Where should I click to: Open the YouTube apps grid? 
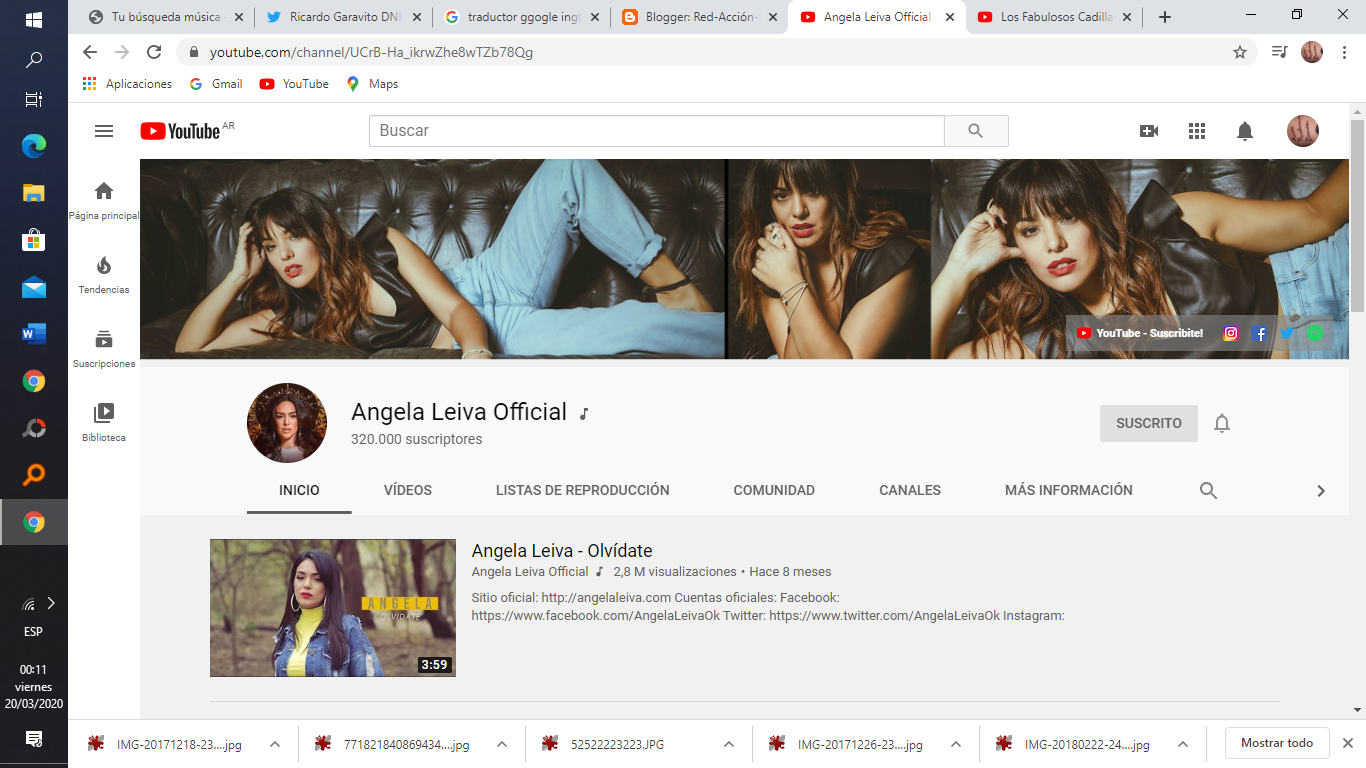pyautogui.click(x=1197, y=131)
